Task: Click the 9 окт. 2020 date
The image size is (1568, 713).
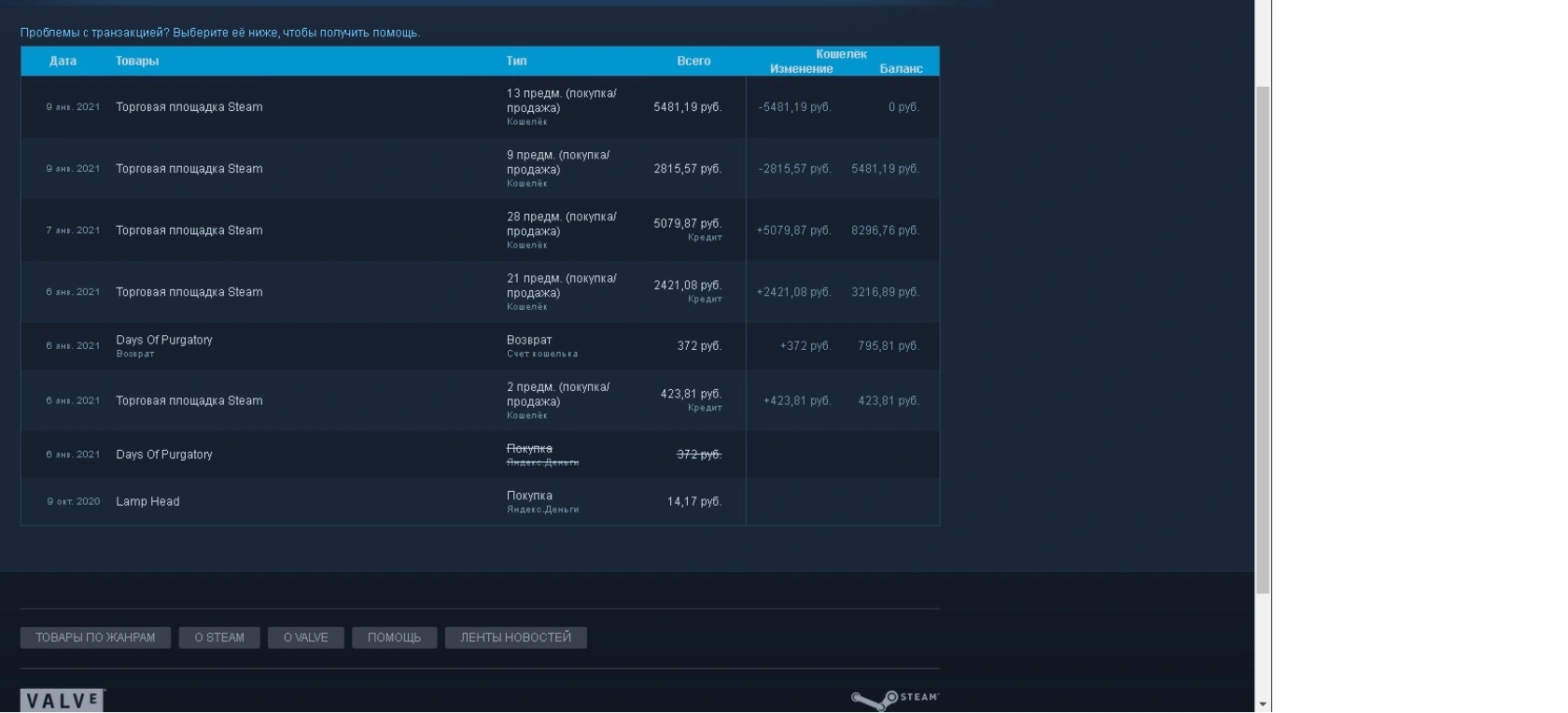Action: click(73, 501)
